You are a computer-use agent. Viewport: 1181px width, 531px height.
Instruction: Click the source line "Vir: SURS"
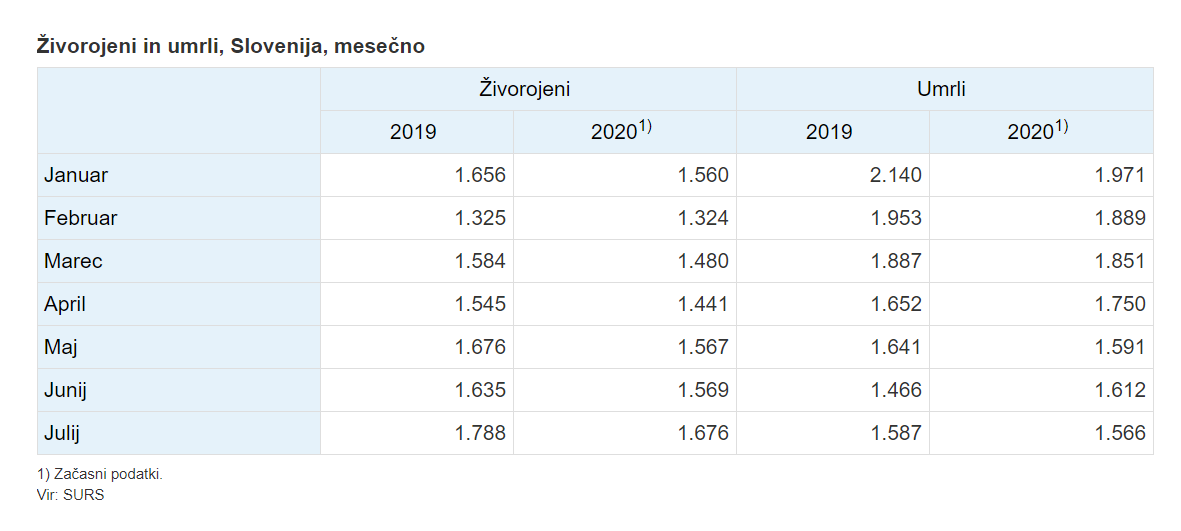[x=70, y=494]
